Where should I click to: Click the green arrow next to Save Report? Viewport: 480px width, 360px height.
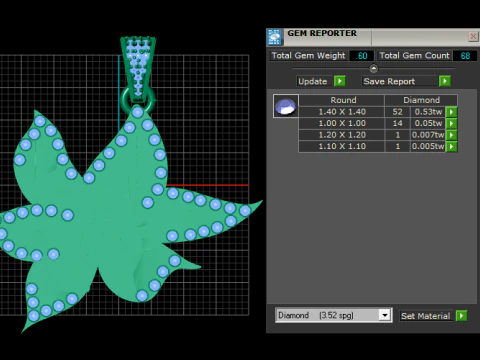point(445,81)
